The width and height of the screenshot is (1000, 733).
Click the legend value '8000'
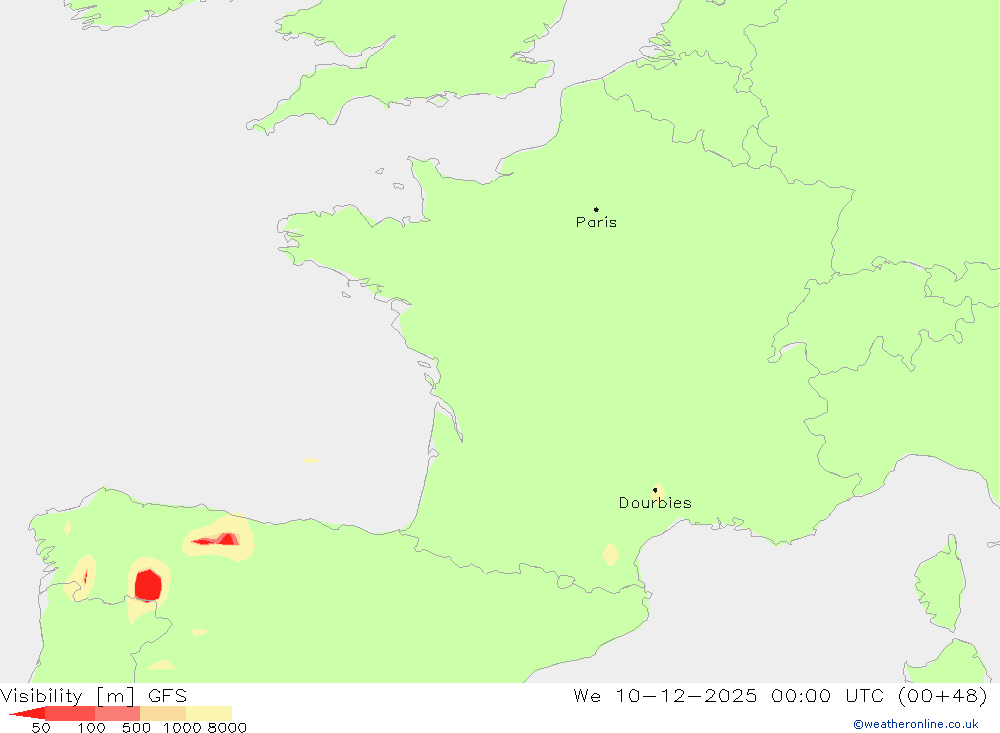(227, 727)
